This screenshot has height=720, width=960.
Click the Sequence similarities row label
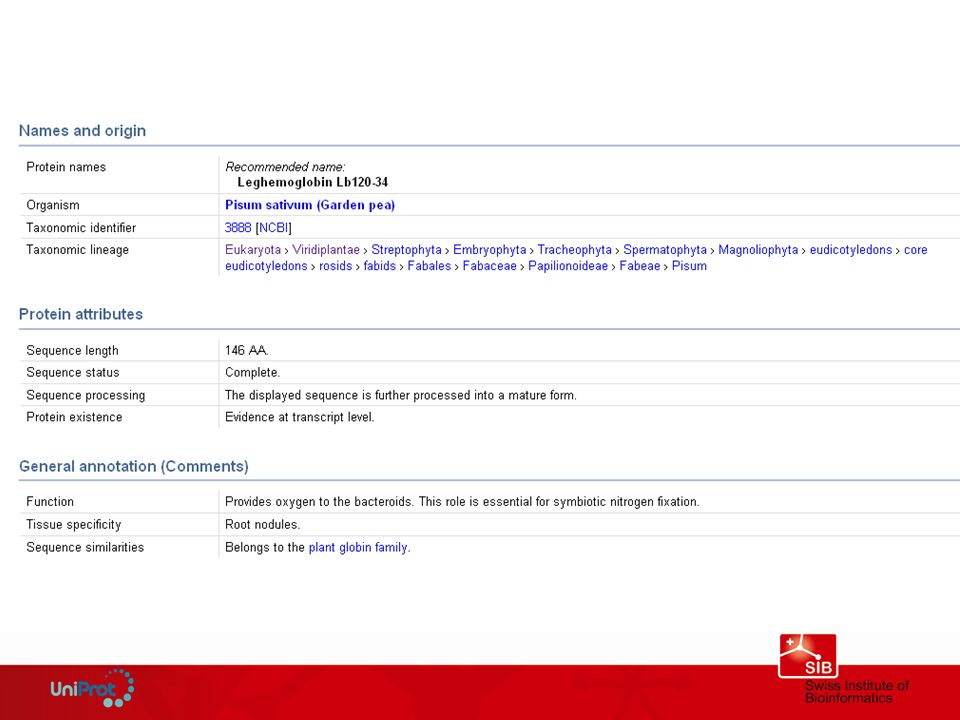click(x=85, y=547)
